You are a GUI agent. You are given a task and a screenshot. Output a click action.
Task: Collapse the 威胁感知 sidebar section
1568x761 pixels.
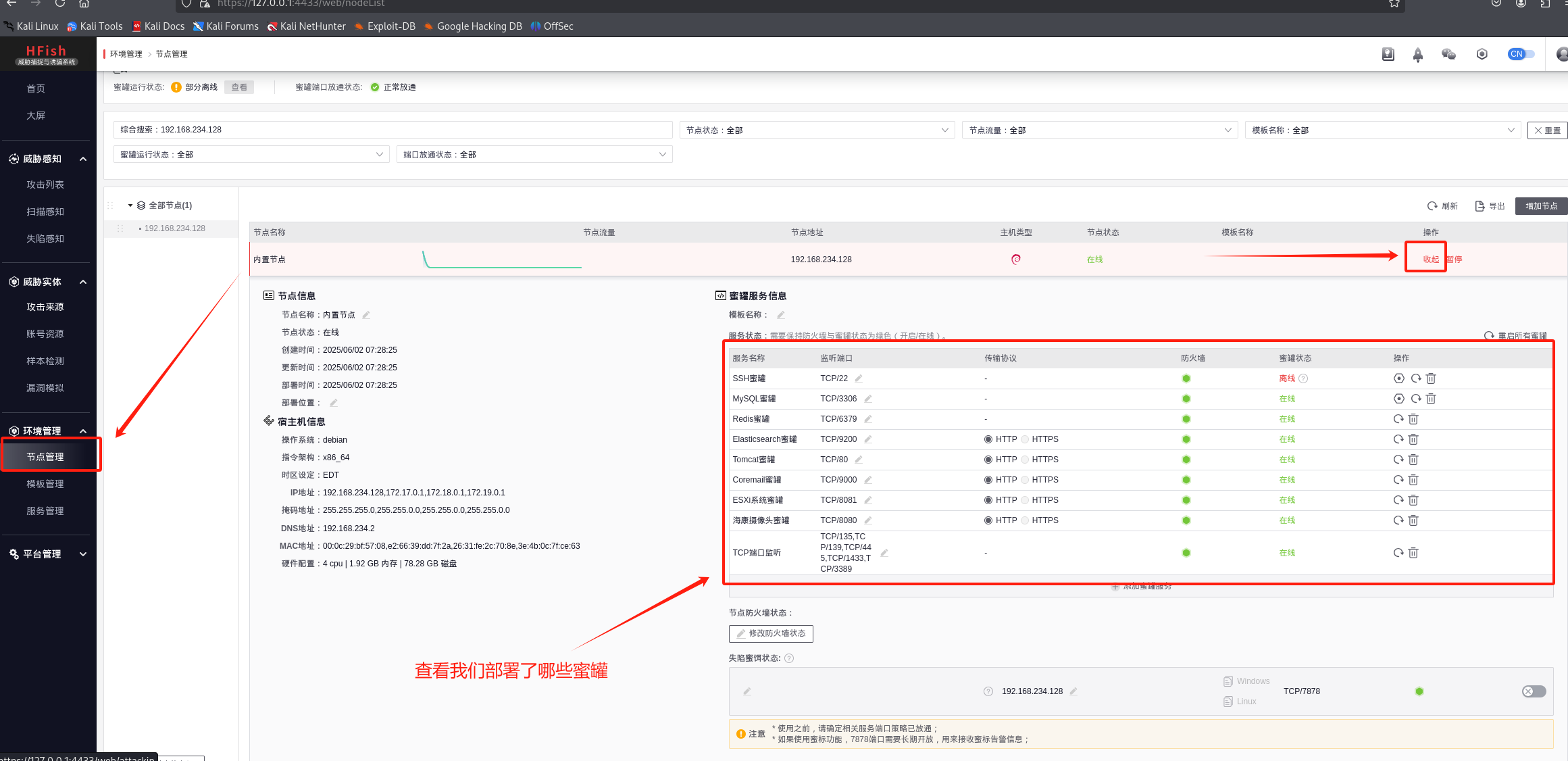[83, 159]
